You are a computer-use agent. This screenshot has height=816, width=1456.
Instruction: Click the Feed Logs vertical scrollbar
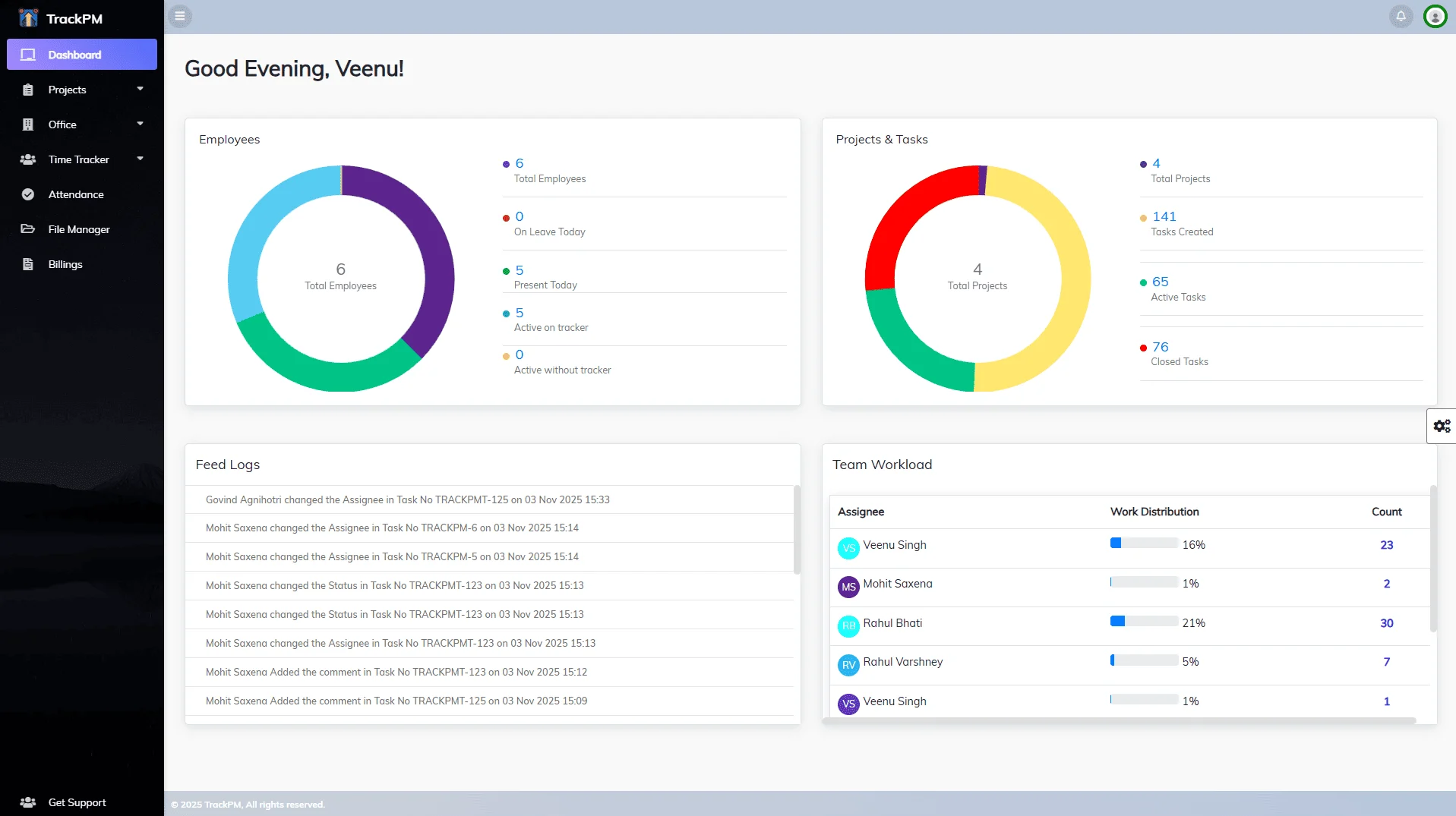tap(797, 530)
